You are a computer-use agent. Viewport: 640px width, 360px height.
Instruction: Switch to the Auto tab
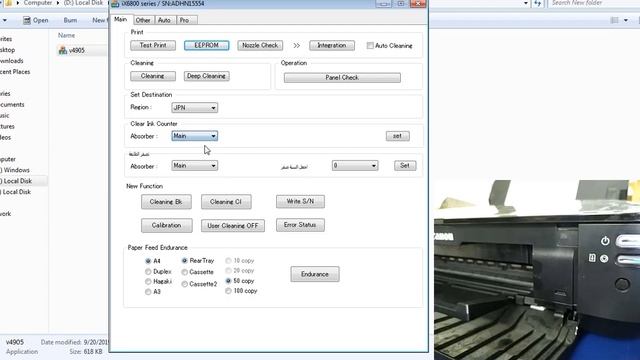164,20
